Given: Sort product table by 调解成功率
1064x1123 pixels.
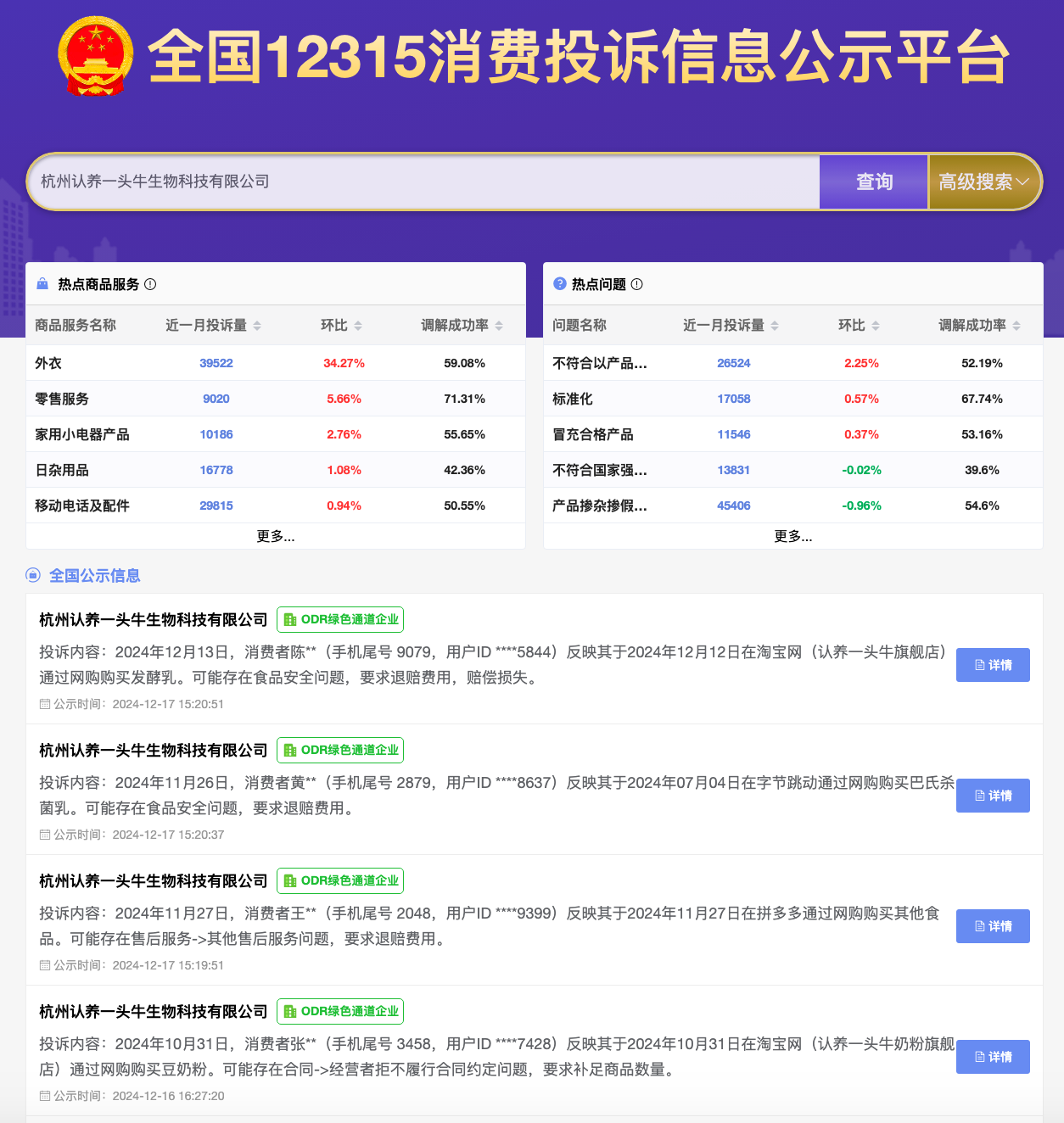Looking at the screenshot, I should (x=499, y=326).
